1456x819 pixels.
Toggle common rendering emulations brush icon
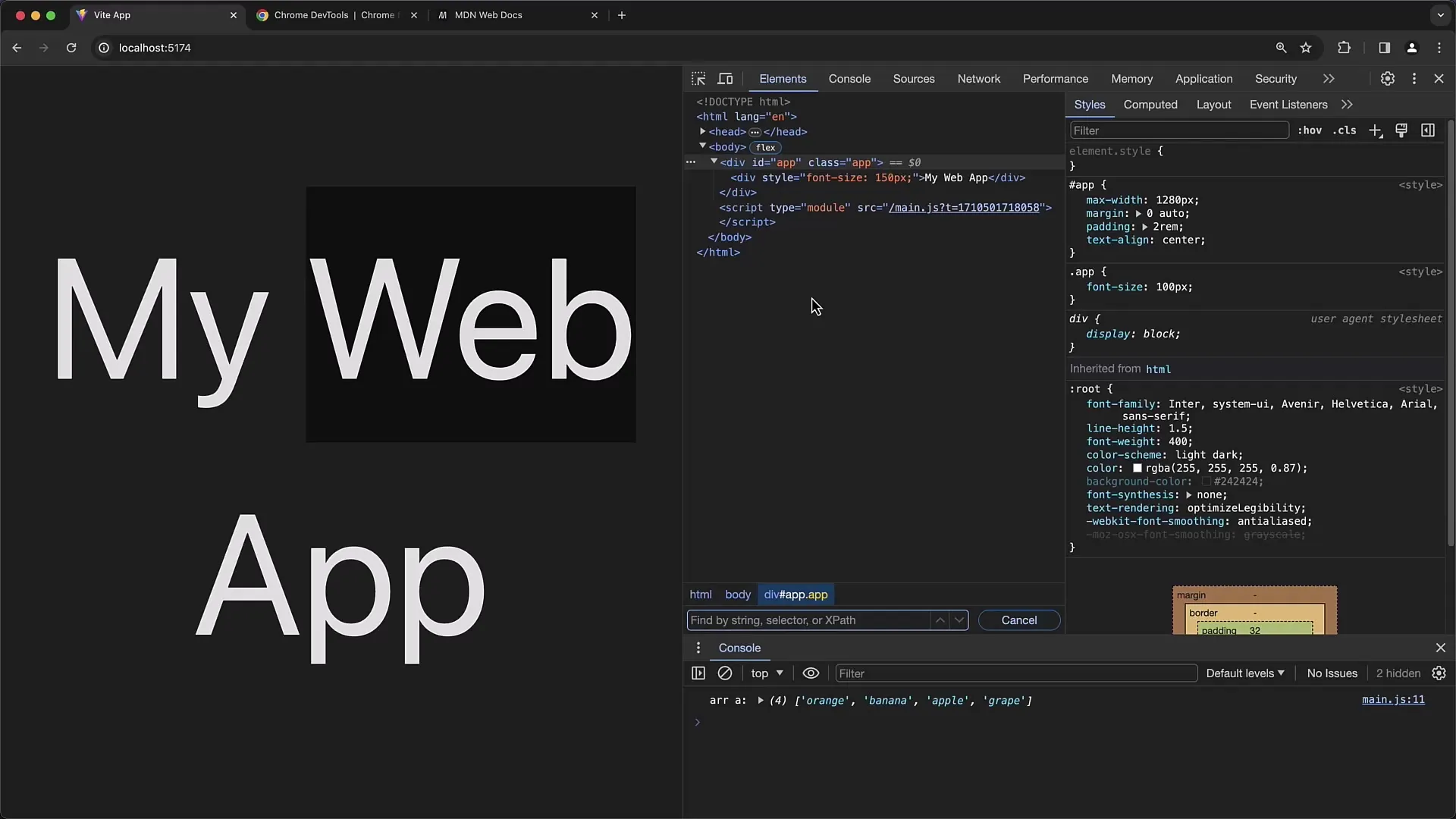pyautogui.click(x=1401, y=130)
